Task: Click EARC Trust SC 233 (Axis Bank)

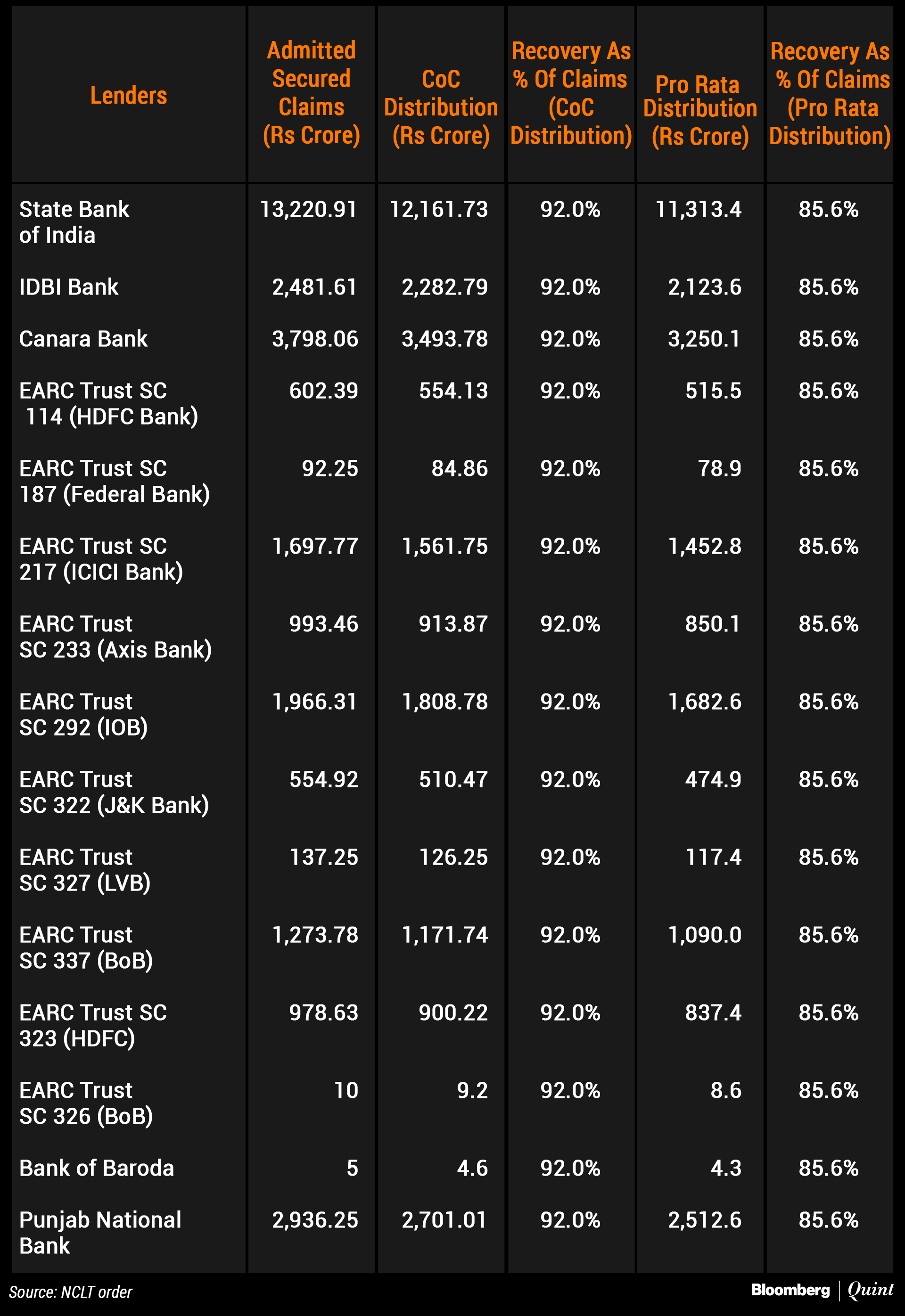Action: (115, 637)
